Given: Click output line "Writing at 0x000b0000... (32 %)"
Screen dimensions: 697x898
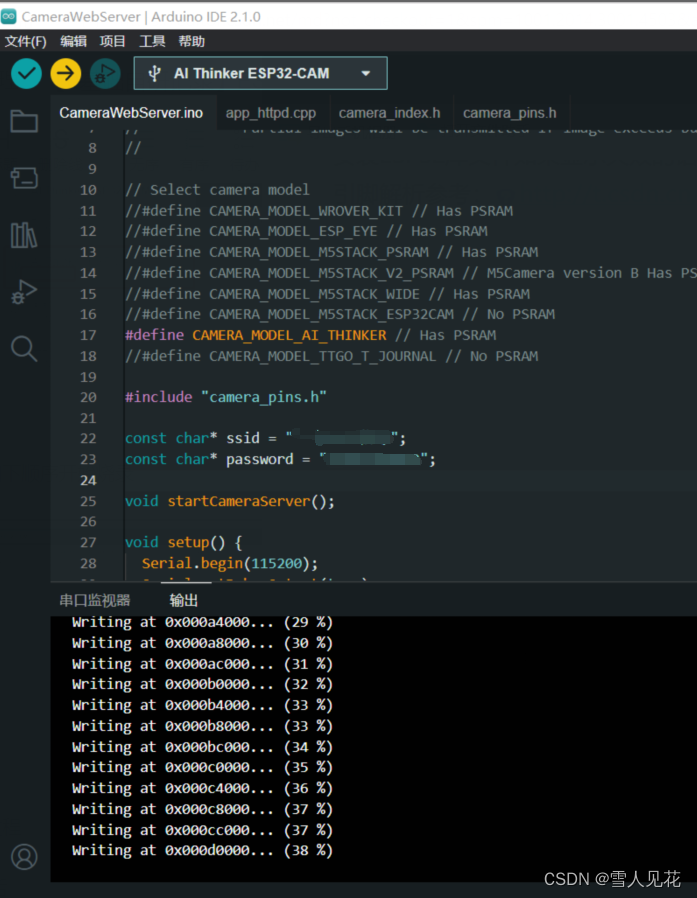Looking at the screenshot, I should (202, 684).
